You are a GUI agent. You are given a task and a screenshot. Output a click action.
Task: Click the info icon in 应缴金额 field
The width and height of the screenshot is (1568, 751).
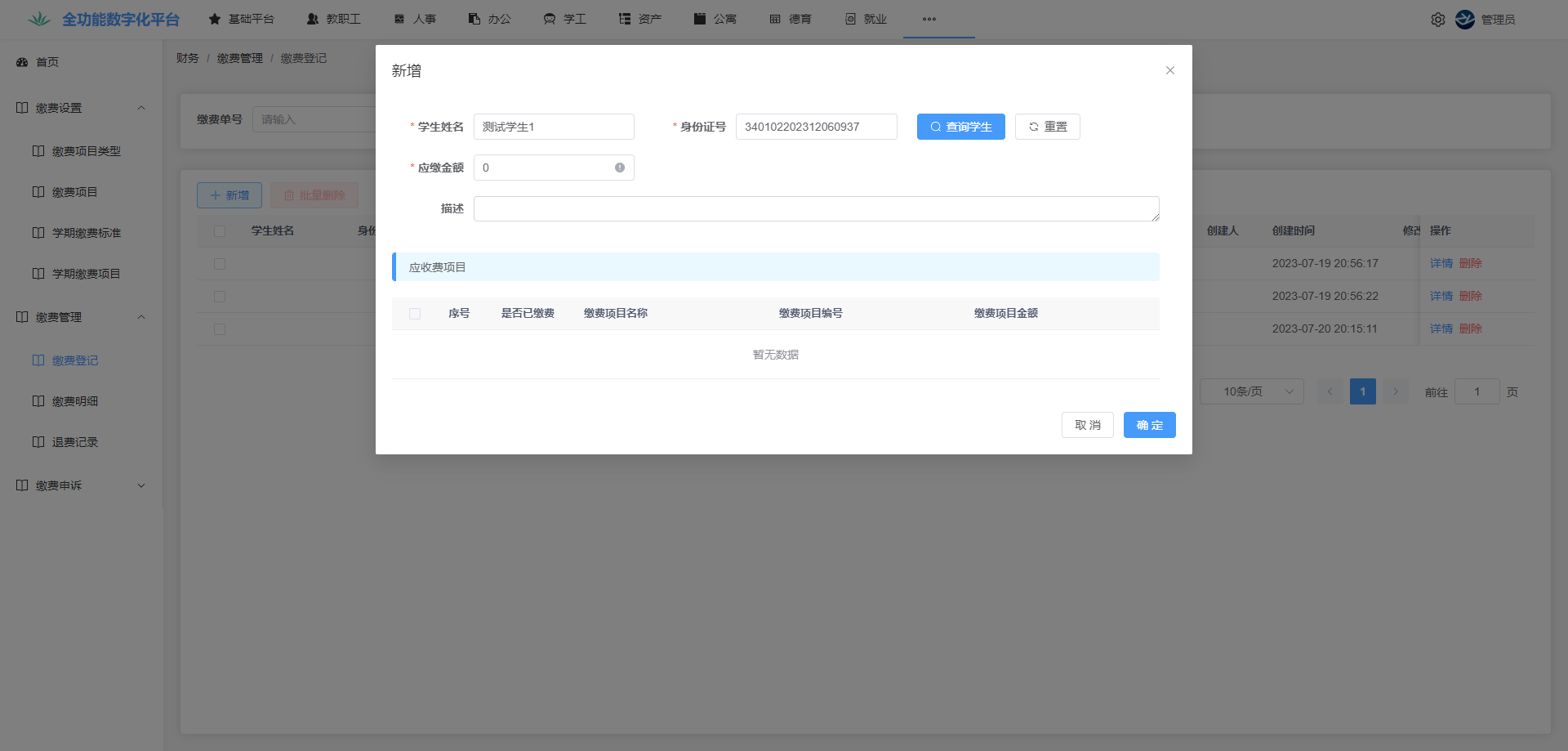pyautogui.click(x=619, y=168)
